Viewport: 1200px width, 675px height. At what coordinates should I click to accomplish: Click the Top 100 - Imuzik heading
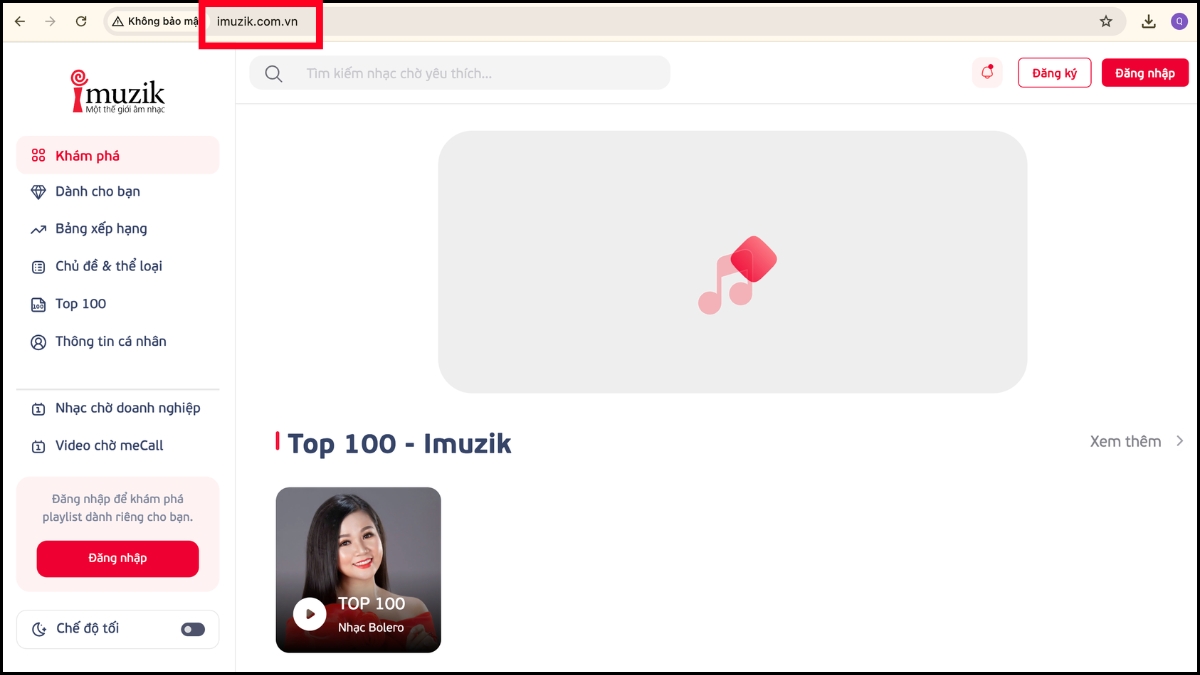(x=399, y=444)
